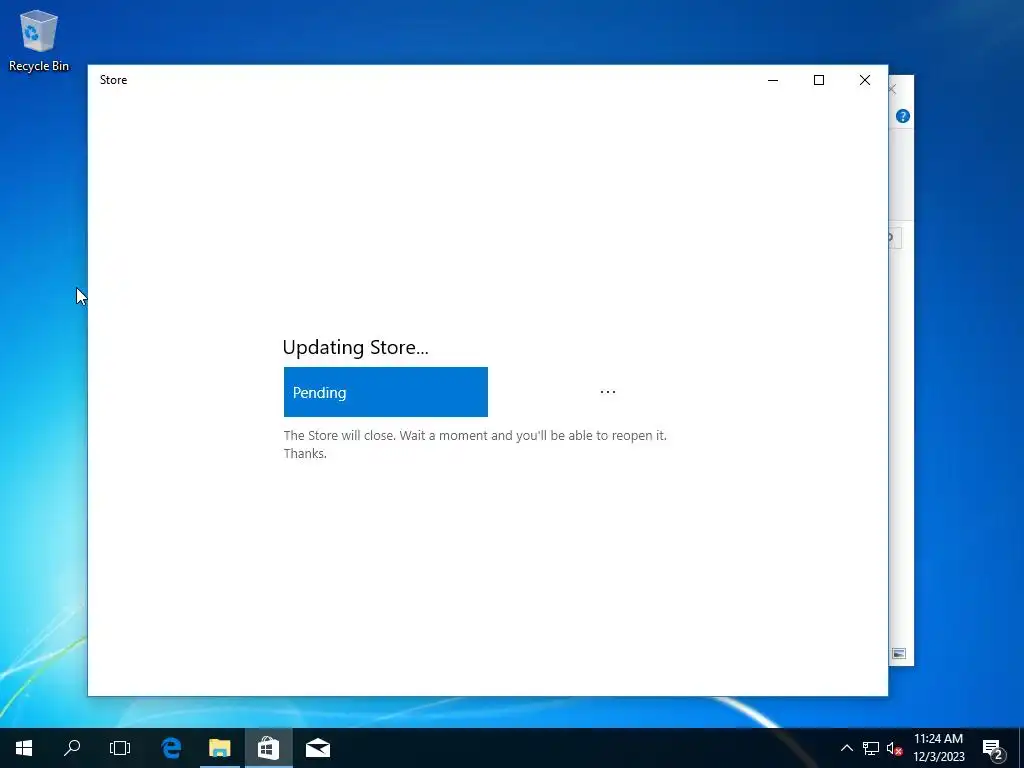Show hidden tray icons
Image resolution: width=1024 pixels, height=768 pixels.
(x=846, y=748)
